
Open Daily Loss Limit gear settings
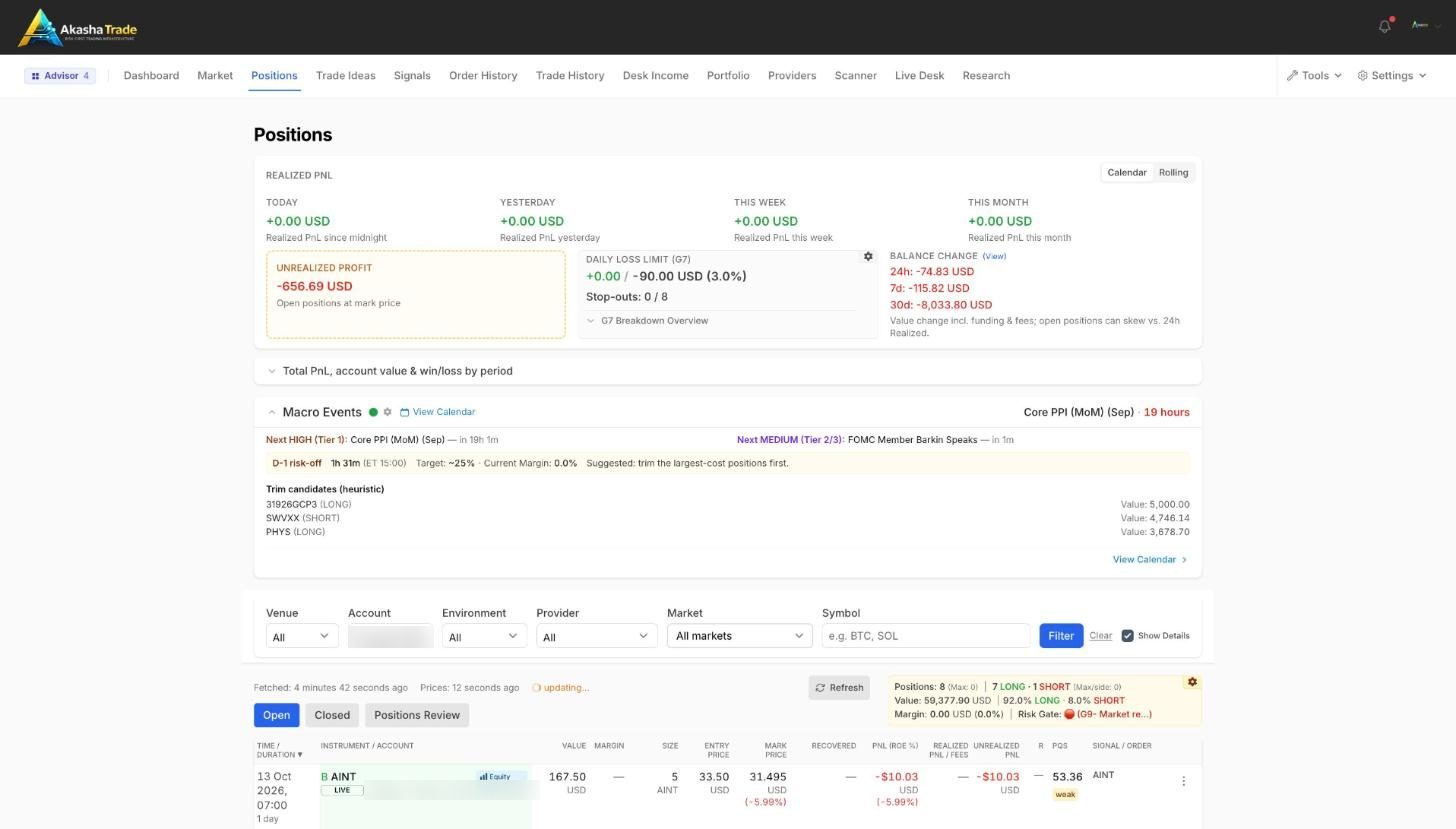pos(868,257)
